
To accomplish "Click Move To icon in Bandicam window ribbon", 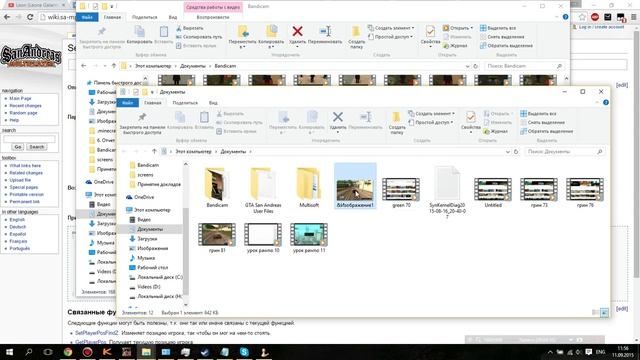I will click(x=243, y=31).
